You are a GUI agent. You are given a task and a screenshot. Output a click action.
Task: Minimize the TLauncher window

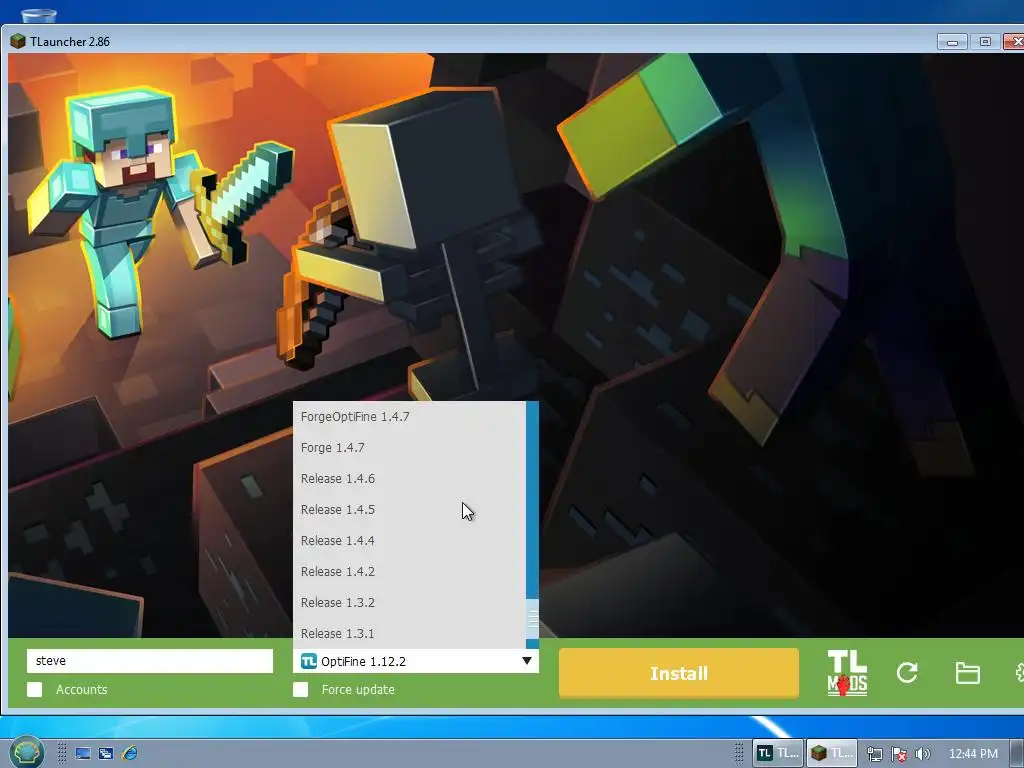(x=952, y=42)
